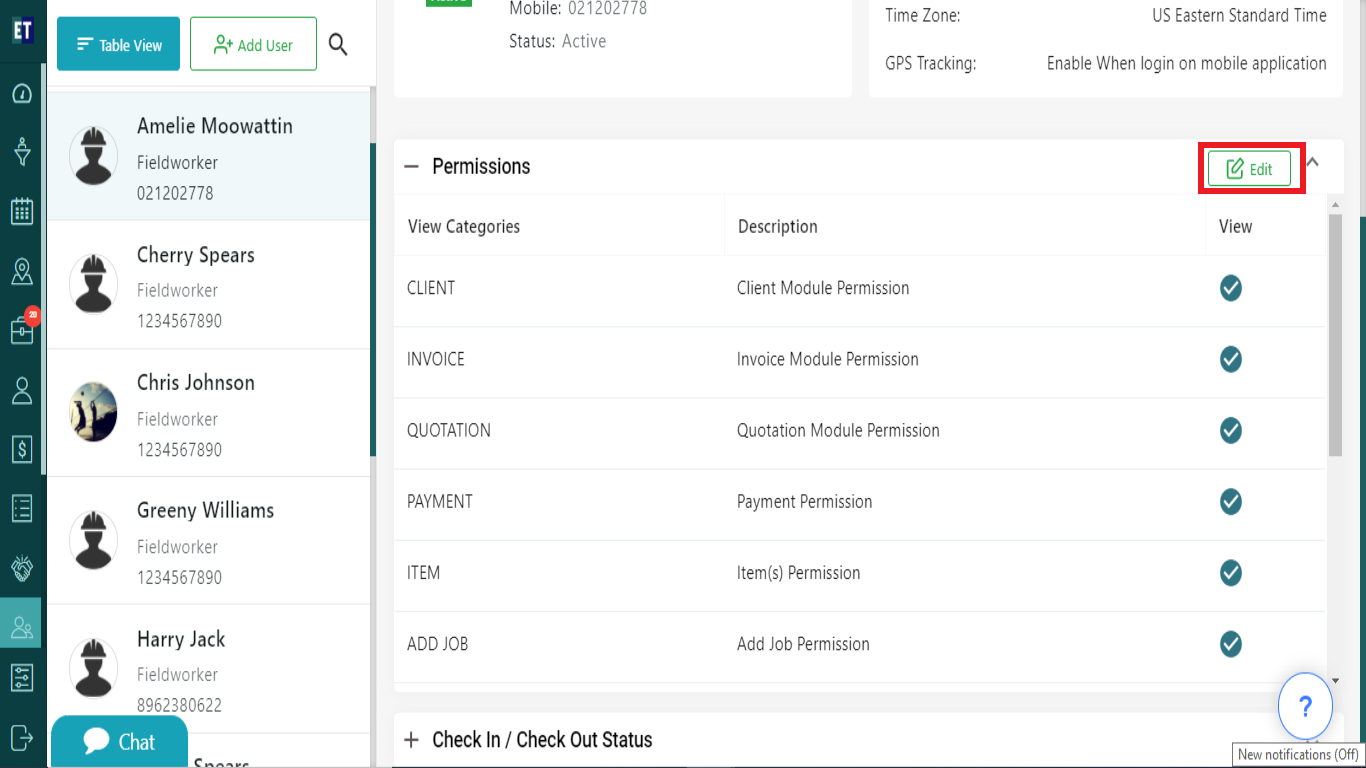Click Harry Jack's avatar

pos(93,669)
